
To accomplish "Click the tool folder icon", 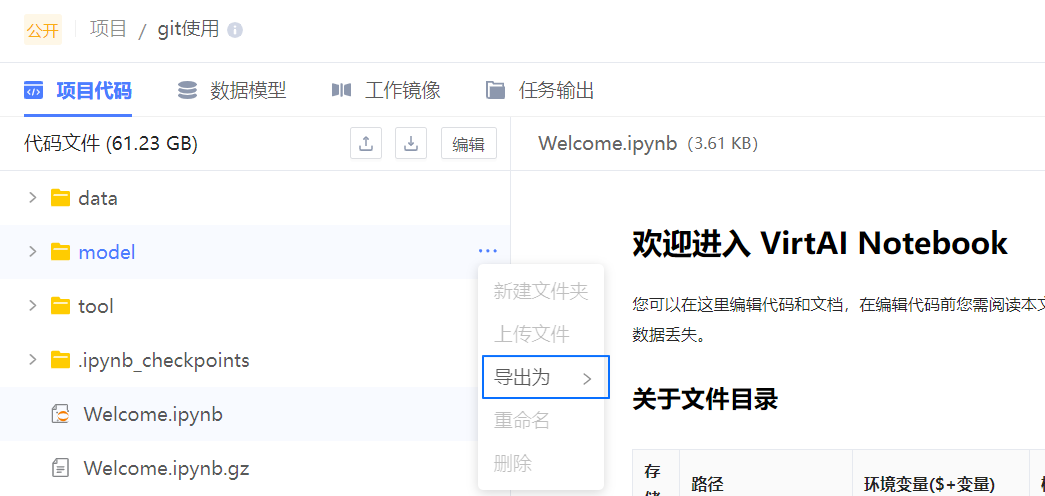I will point(60,306).
